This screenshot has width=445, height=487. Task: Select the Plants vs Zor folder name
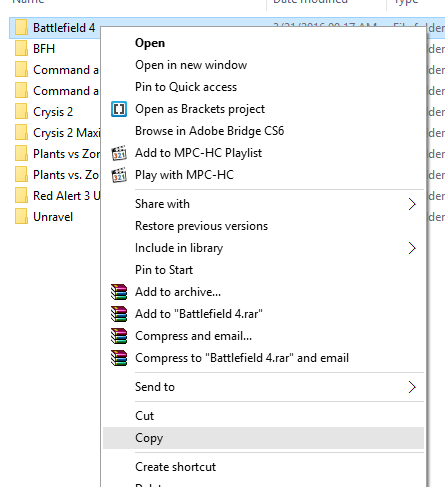pos(66,154)
